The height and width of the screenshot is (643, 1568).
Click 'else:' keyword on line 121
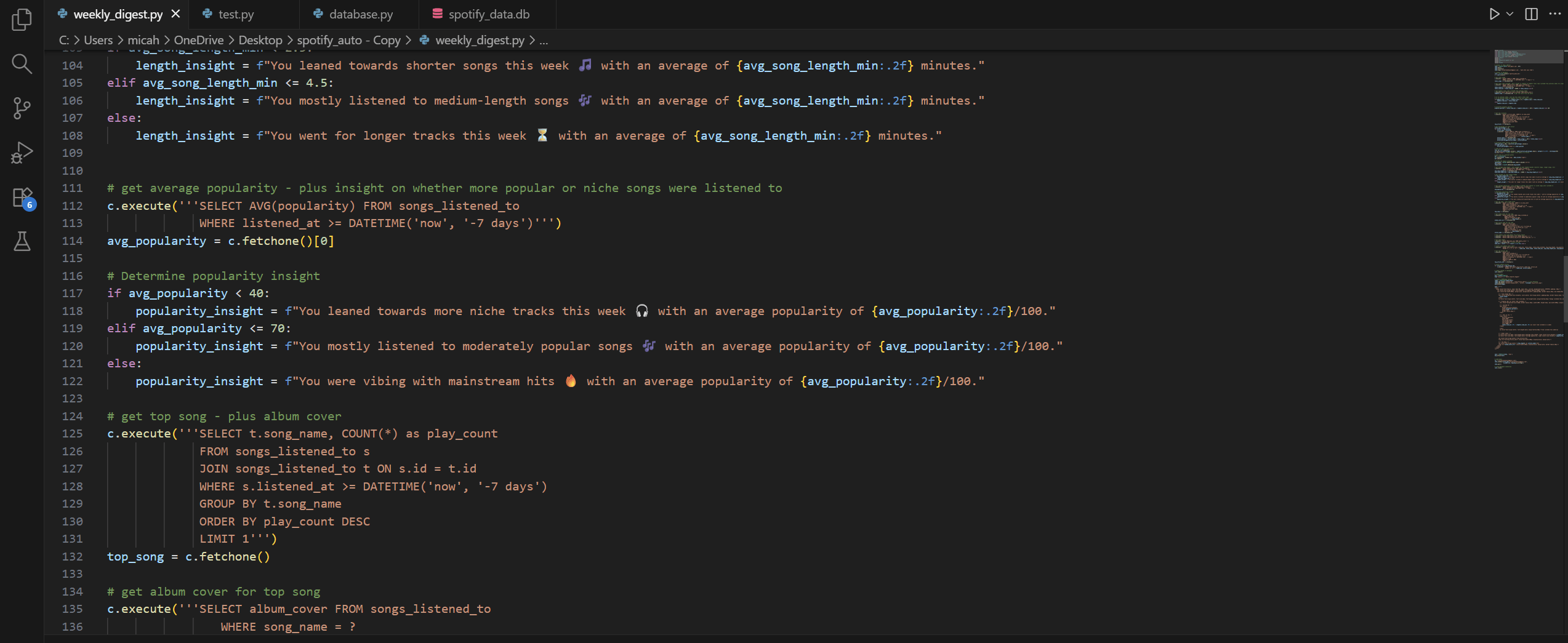[124, 363]
